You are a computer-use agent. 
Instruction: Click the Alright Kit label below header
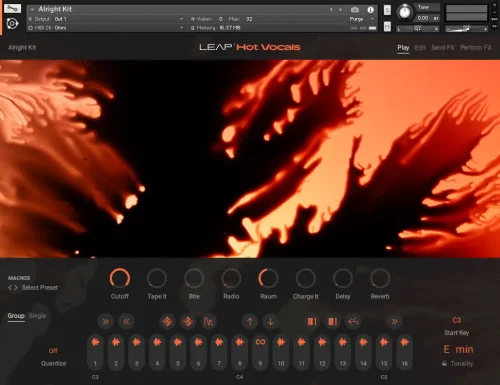(22, 48)
